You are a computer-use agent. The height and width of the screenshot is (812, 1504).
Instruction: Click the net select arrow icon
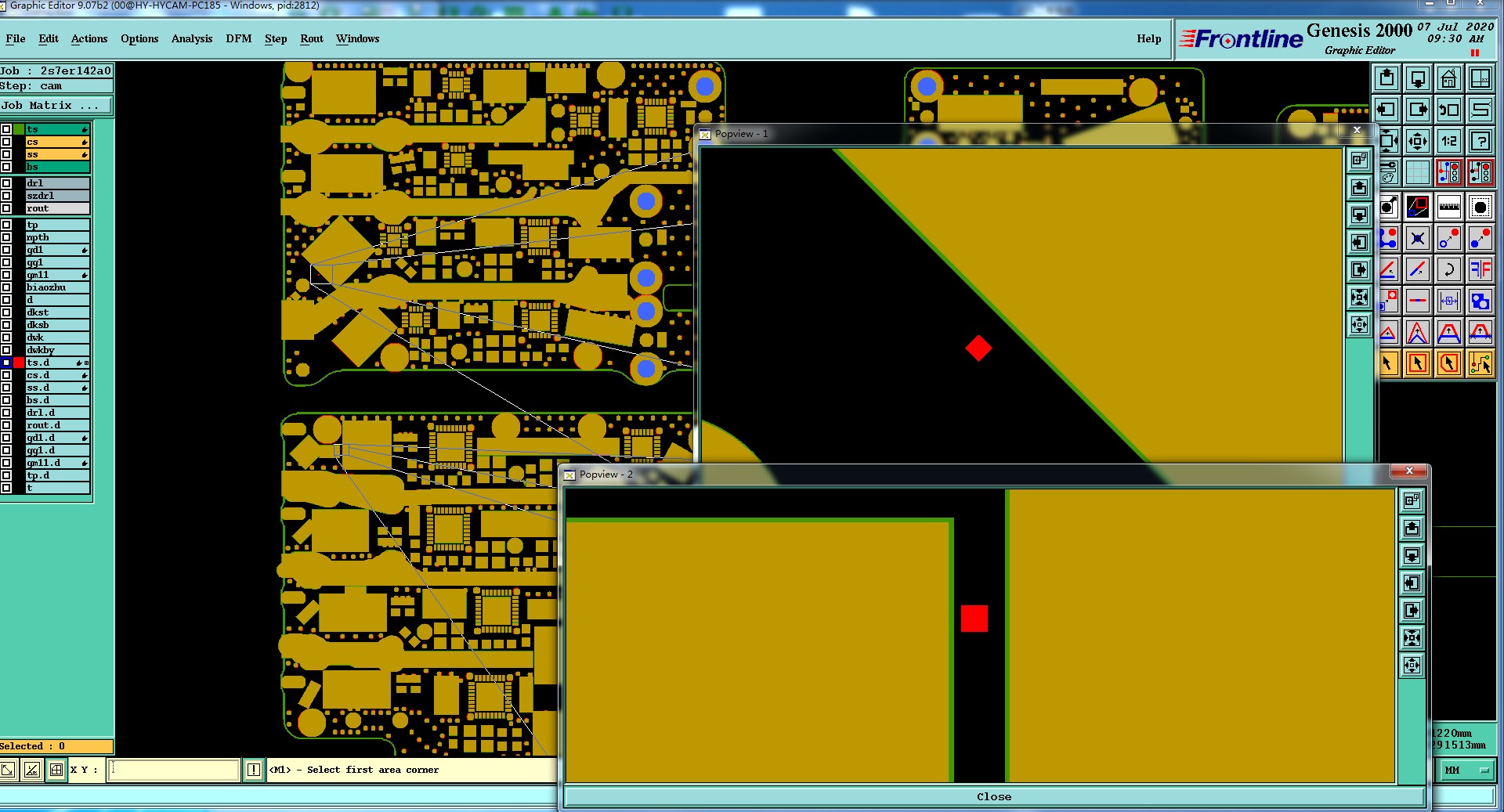point(1480,363)
